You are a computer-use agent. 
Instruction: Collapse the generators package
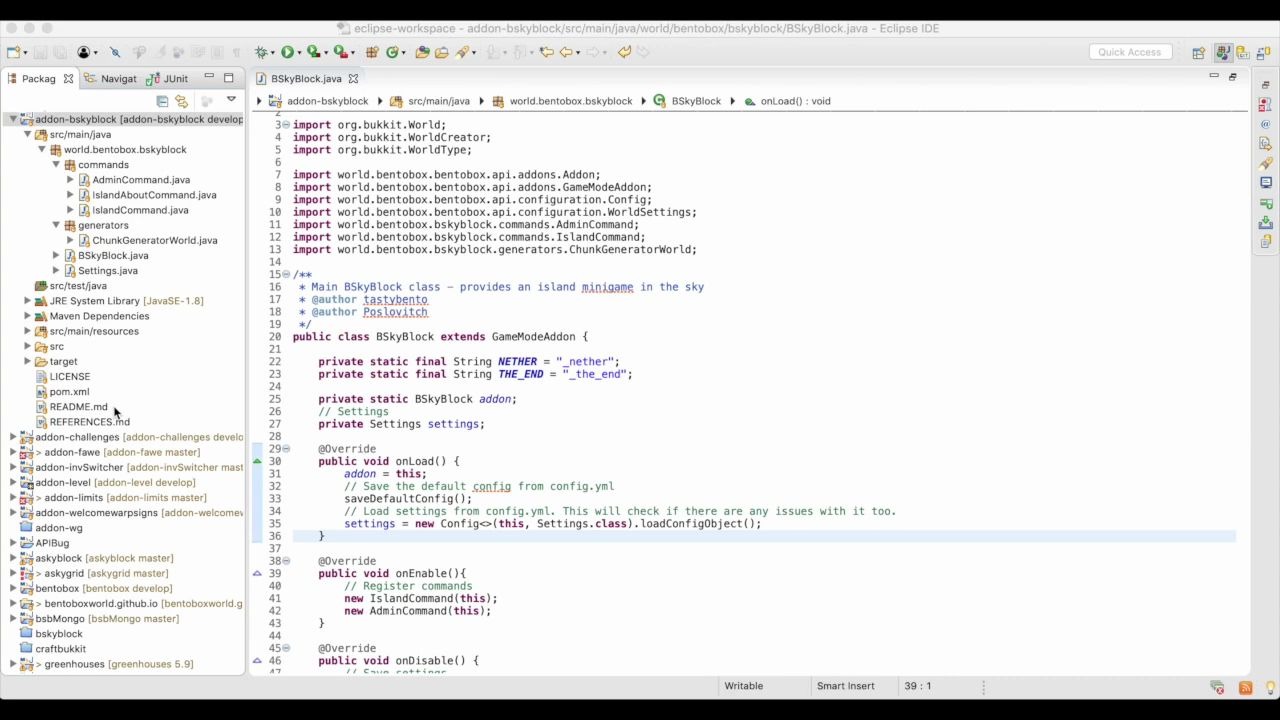point(56,225)
